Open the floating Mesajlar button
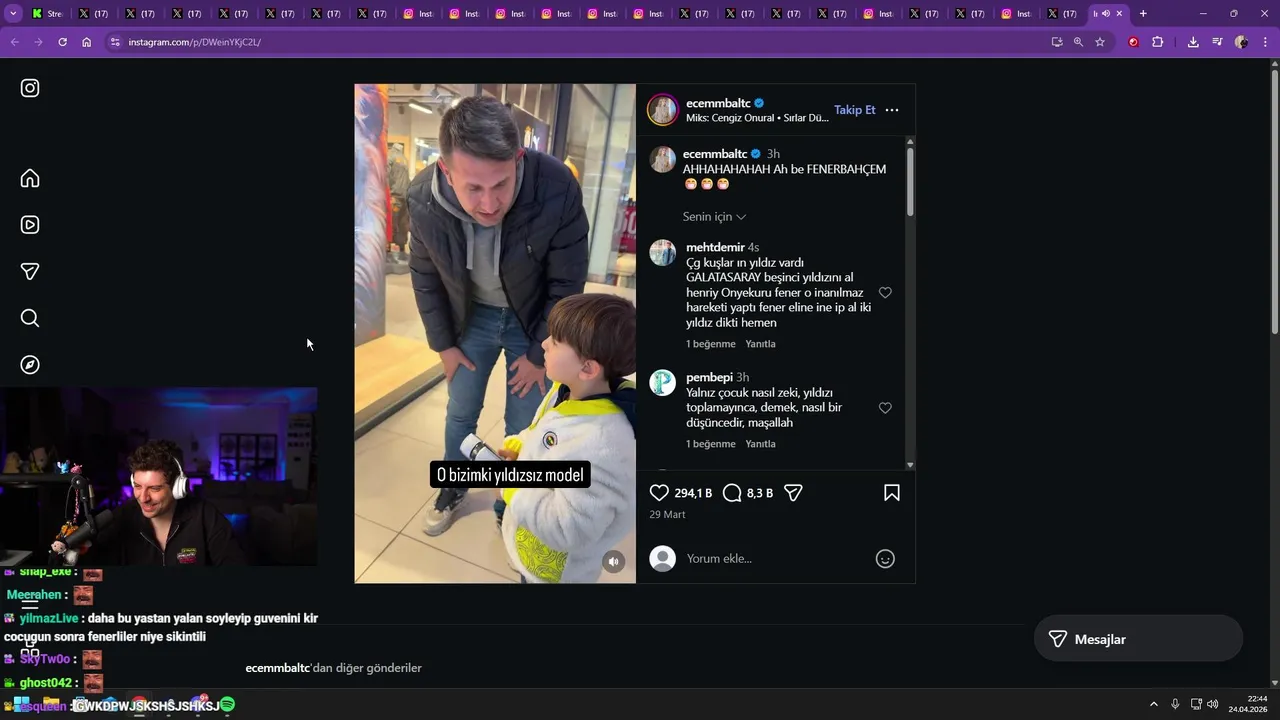Image resolution: width=1280 pixels, height=720 pixels. (1138, 639)
